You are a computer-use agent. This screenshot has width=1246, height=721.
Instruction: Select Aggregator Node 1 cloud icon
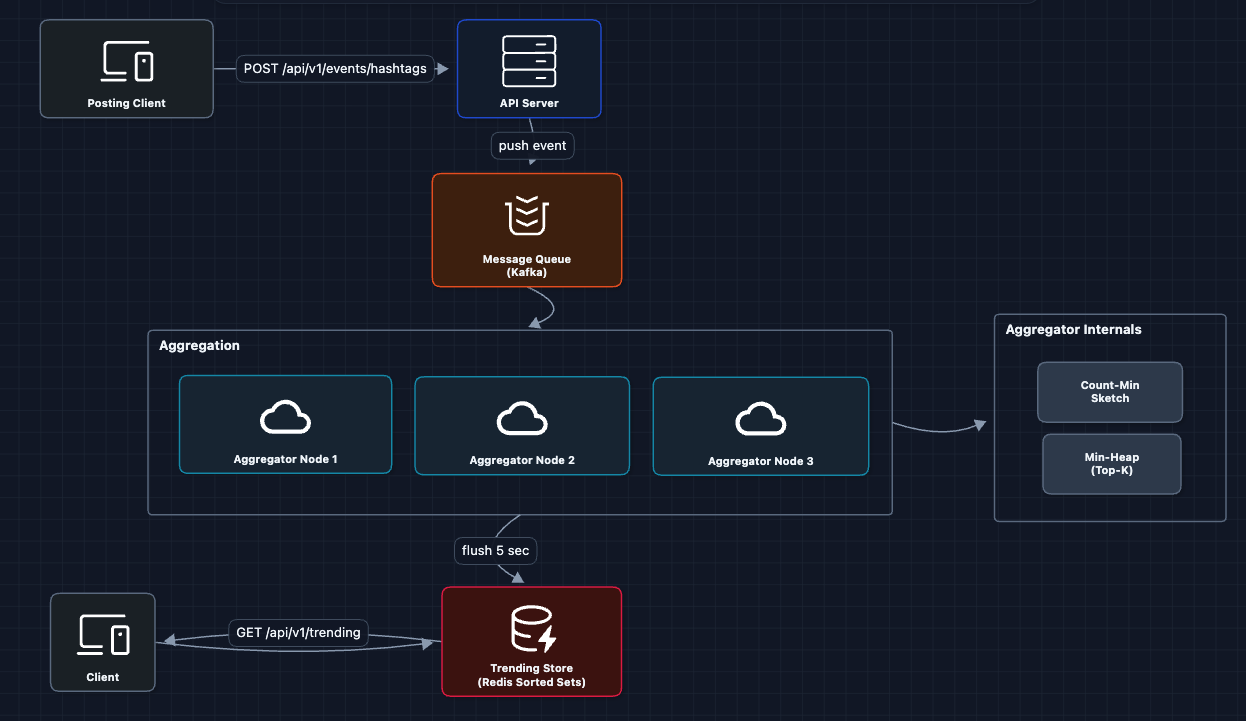pyautogui.click(x=285, y=419)
